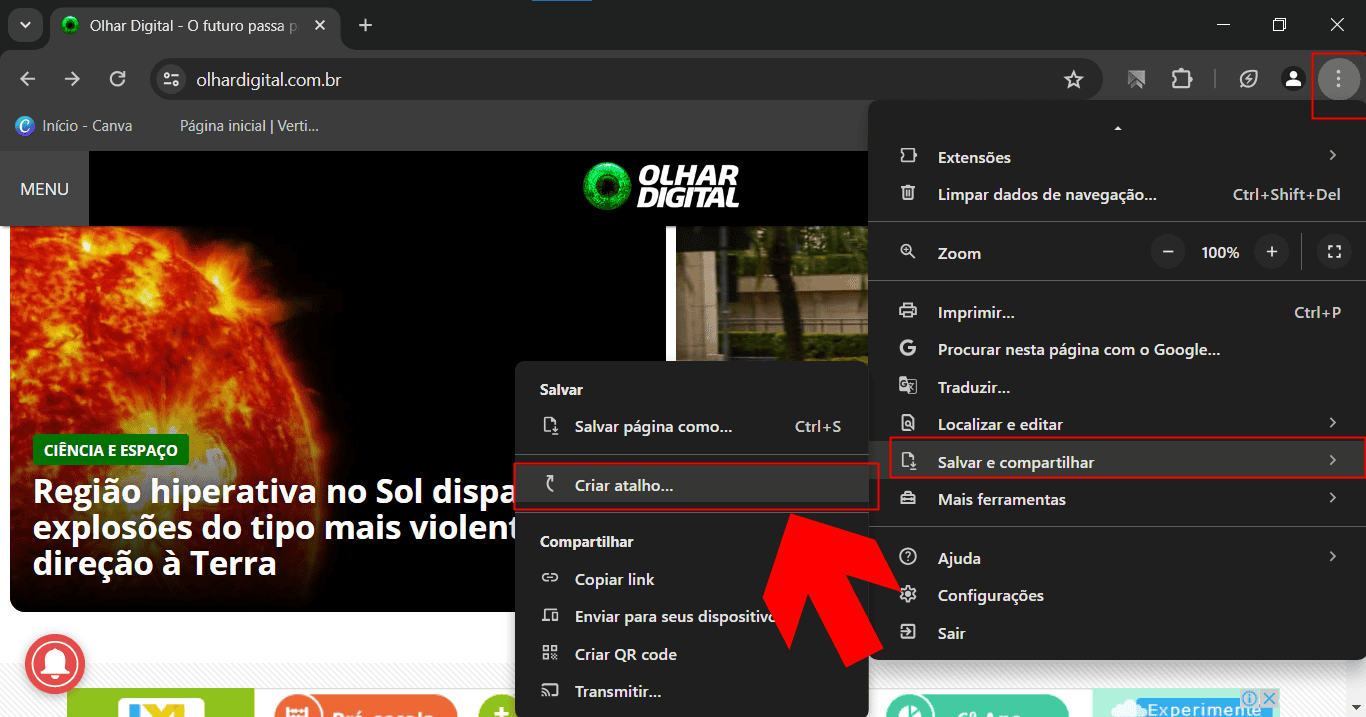
Task: Expand Salvar e compartilhar submenu
Action: tap(1117, 461)
